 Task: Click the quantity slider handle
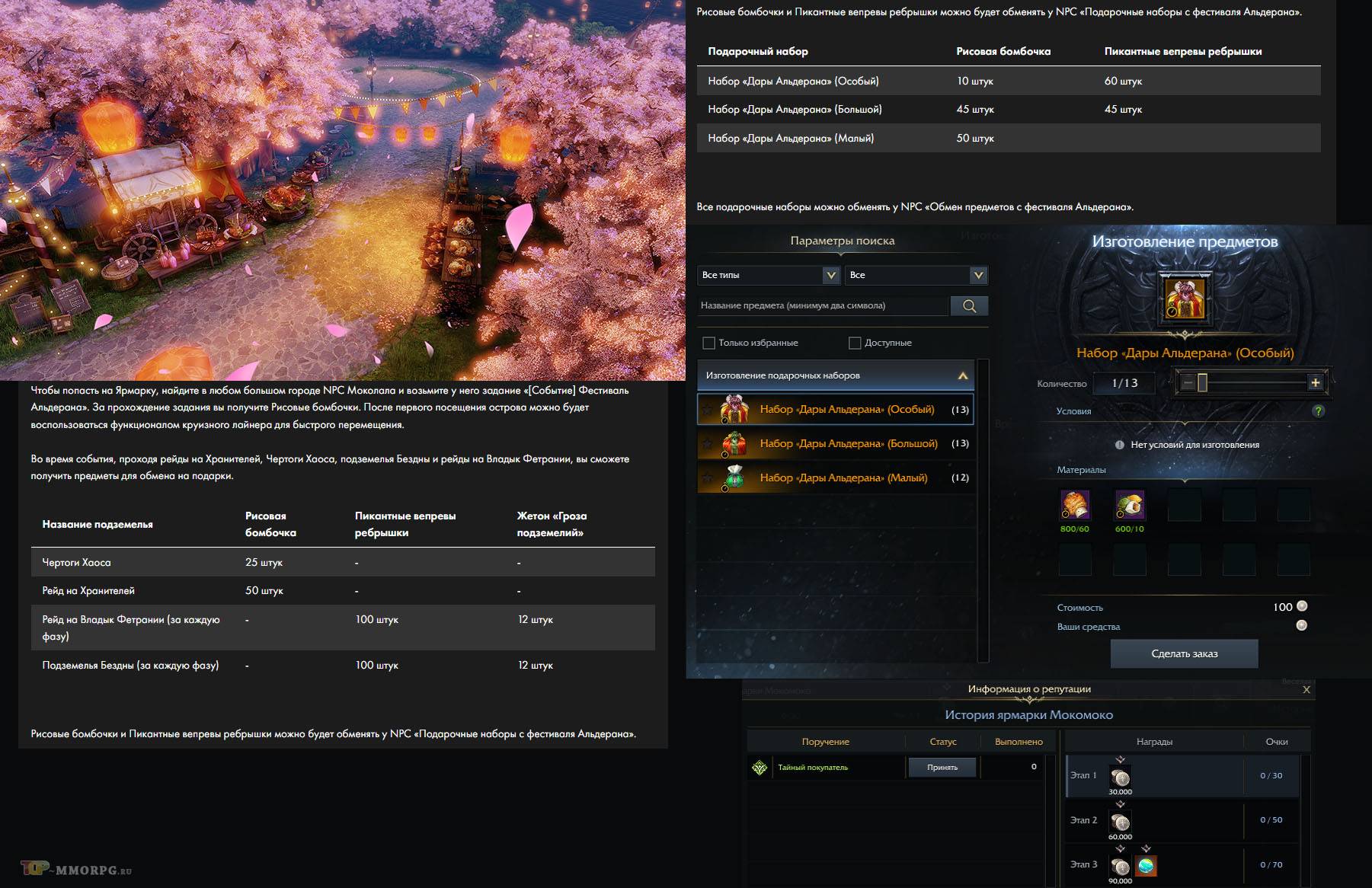(x=1202, y=383)
